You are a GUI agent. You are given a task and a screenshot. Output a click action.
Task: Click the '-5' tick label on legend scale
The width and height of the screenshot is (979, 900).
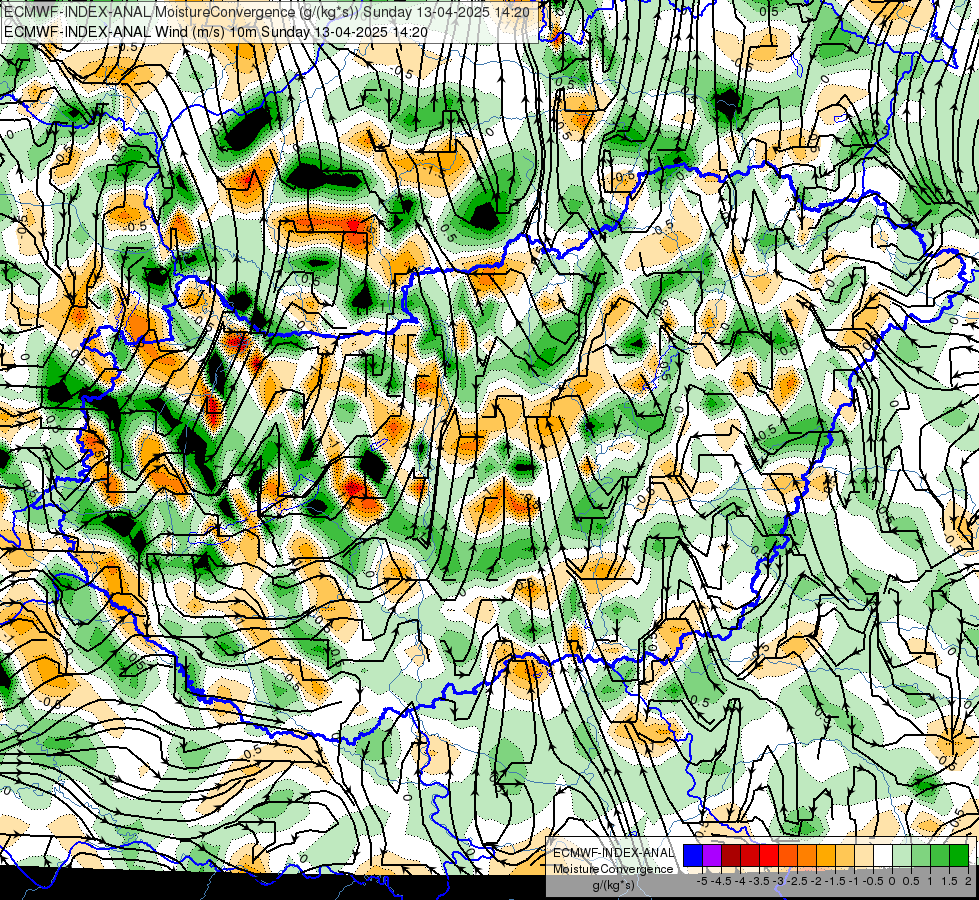pyautogui.click(x=702, y=881)
